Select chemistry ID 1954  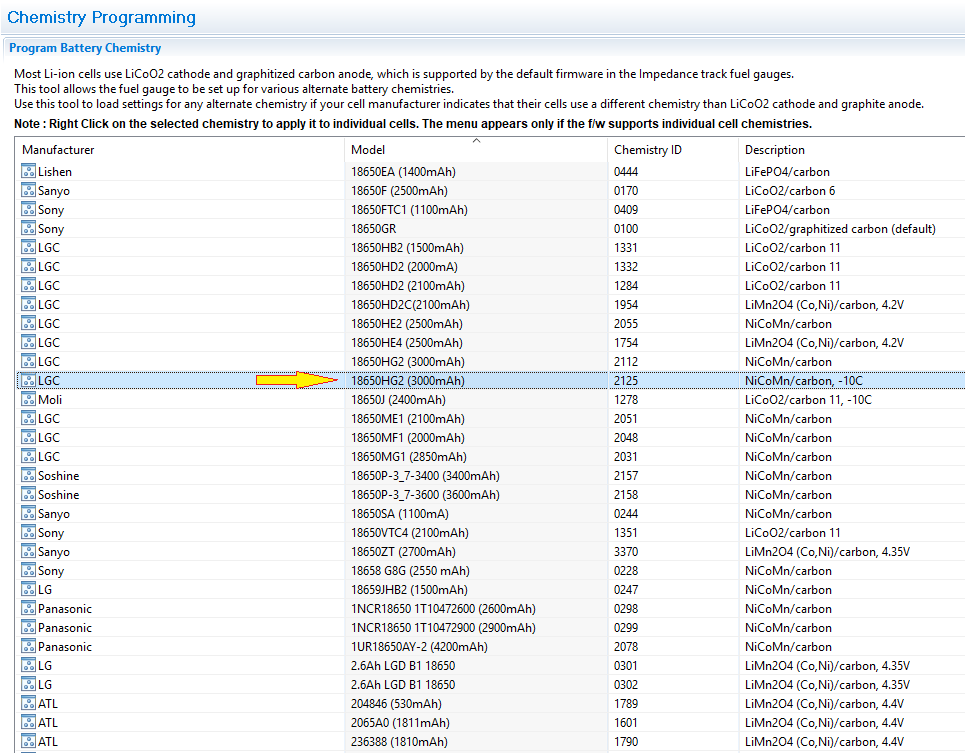click(x=626, y=305)
